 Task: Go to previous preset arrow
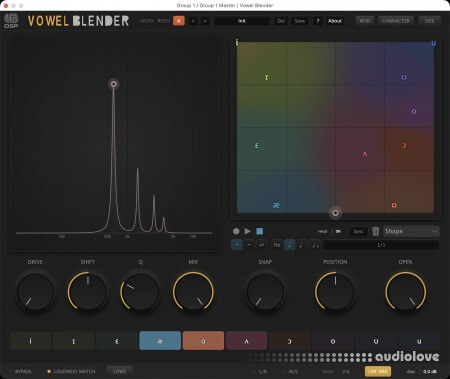pyautogui.click(x=193, y=21)
